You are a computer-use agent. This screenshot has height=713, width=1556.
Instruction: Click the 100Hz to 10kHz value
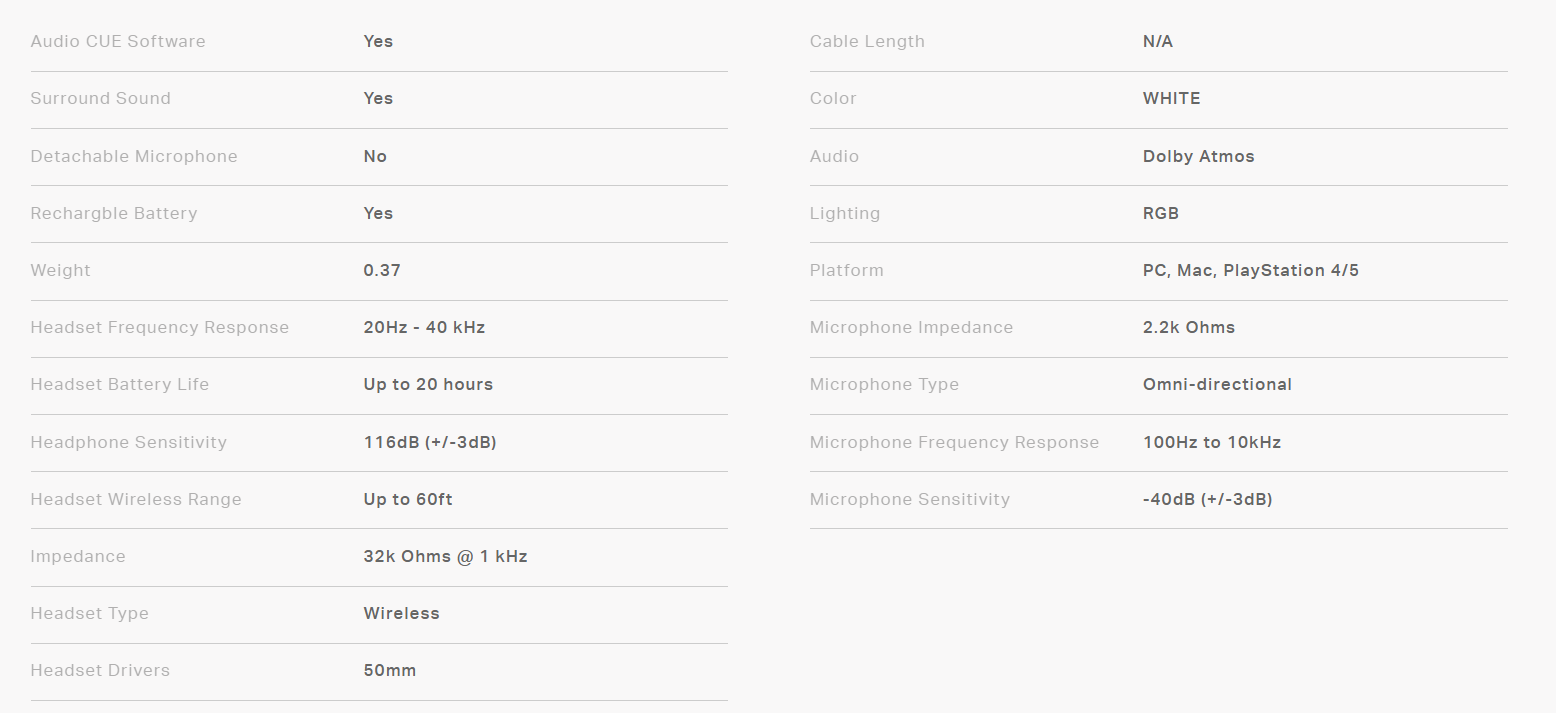click(1212, 442)
